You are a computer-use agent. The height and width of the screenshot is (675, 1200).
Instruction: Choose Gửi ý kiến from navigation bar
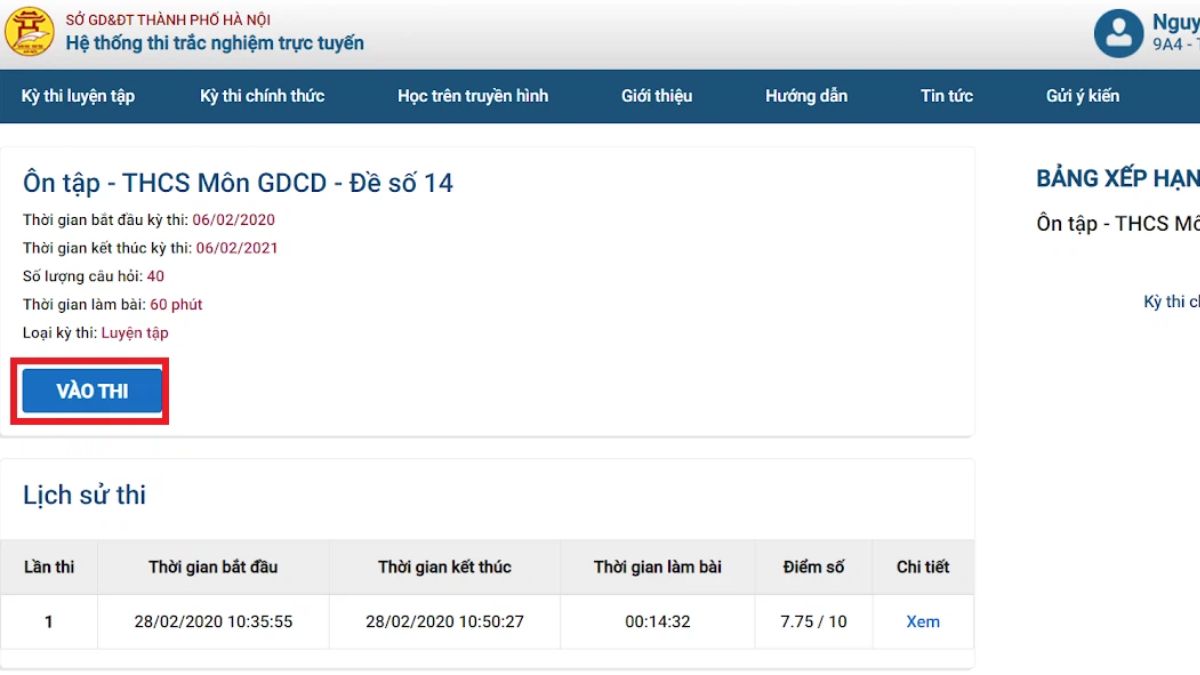(x=1082, y=96)
